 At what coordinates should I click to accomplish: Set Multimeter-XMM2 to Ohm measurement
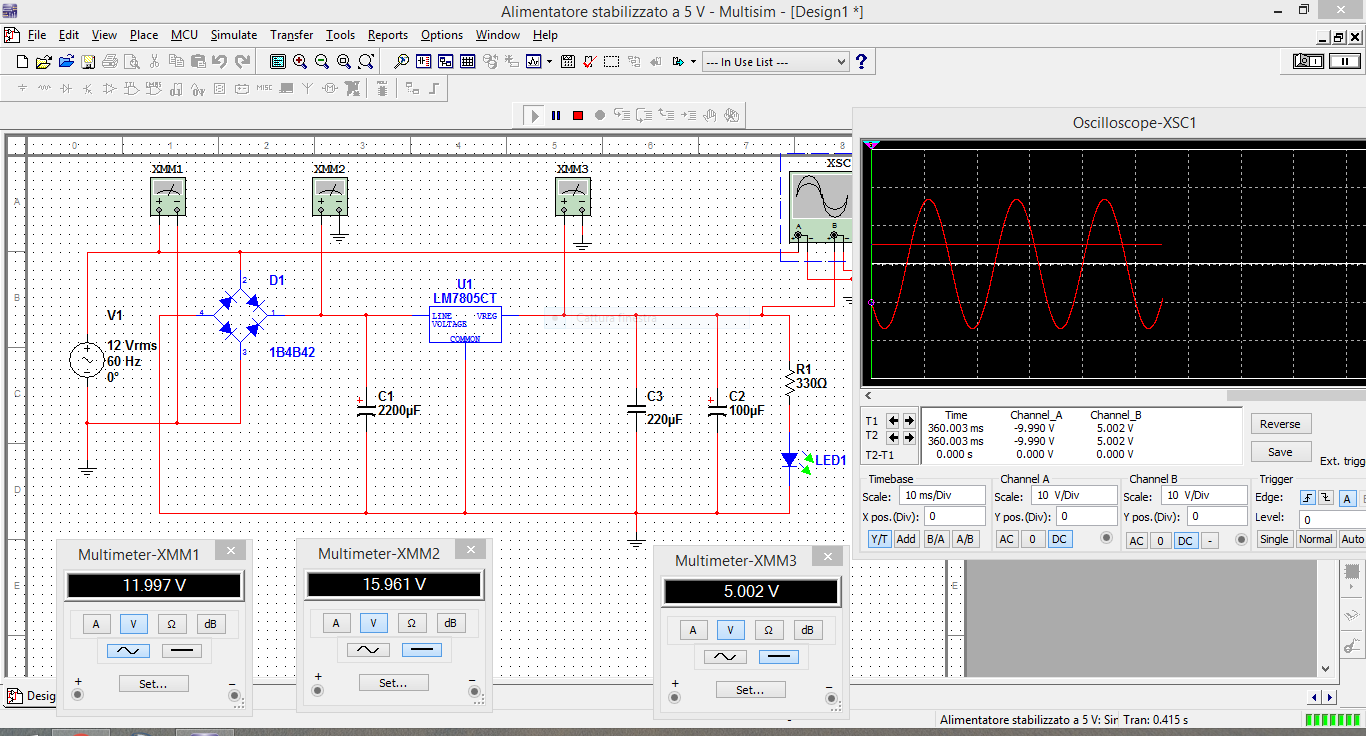coord(411,623)
